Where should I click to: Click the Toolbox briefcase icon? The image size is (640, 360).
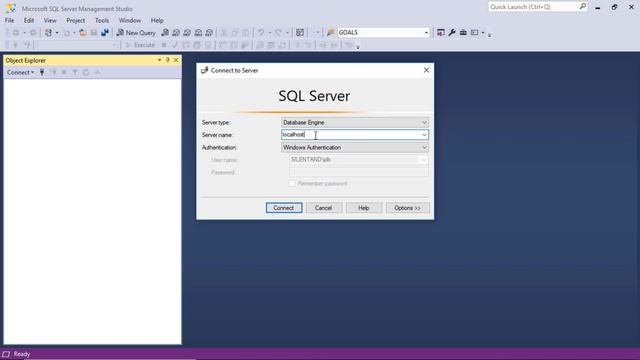[463, 33]
